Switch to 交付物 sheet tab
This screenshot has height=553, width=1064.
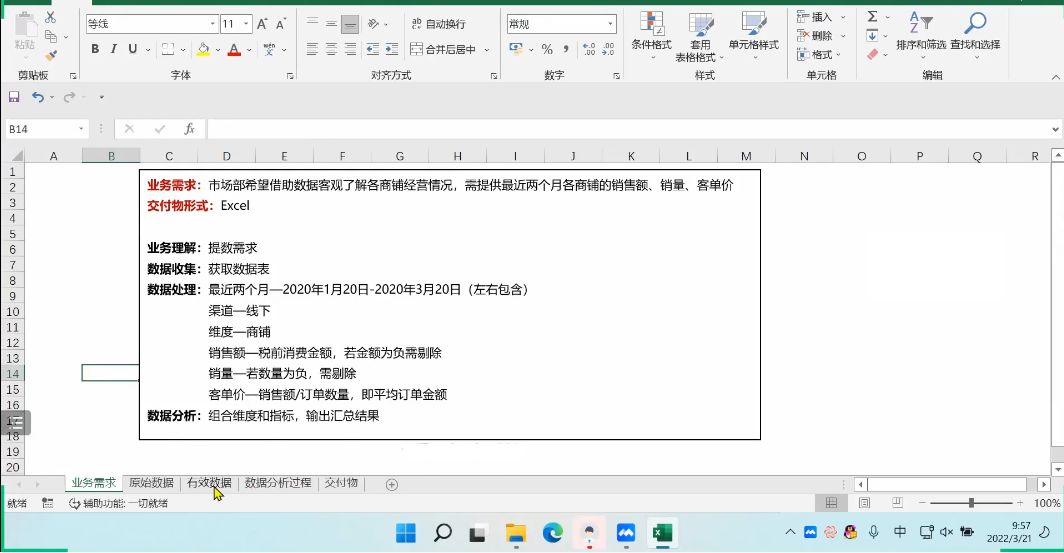[341, 483]
